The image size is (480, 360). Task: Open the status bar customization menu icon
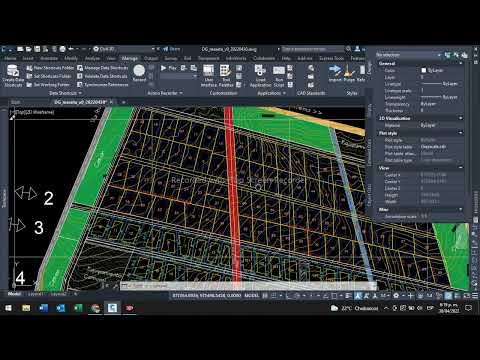(475, 295)
